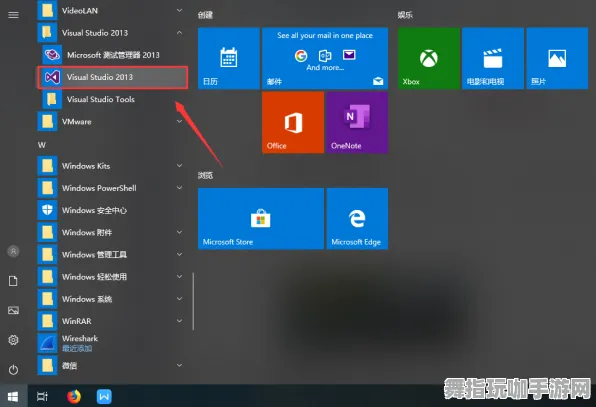Open the Visual Studio Tools folder
The image size is (596, 407).
point(113,100)
